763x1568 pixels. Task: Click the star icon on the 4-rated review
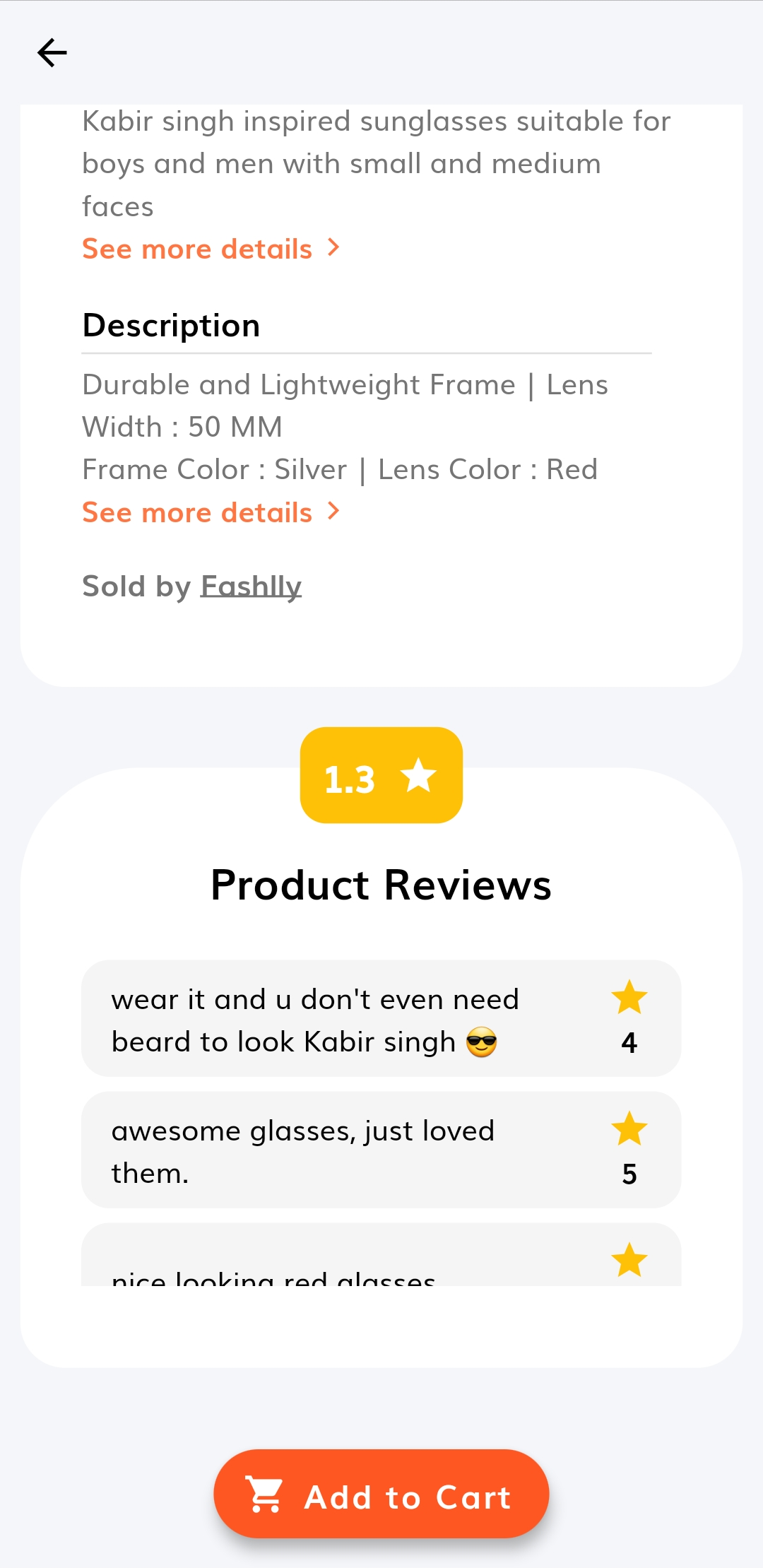click(x=629, y=997)
